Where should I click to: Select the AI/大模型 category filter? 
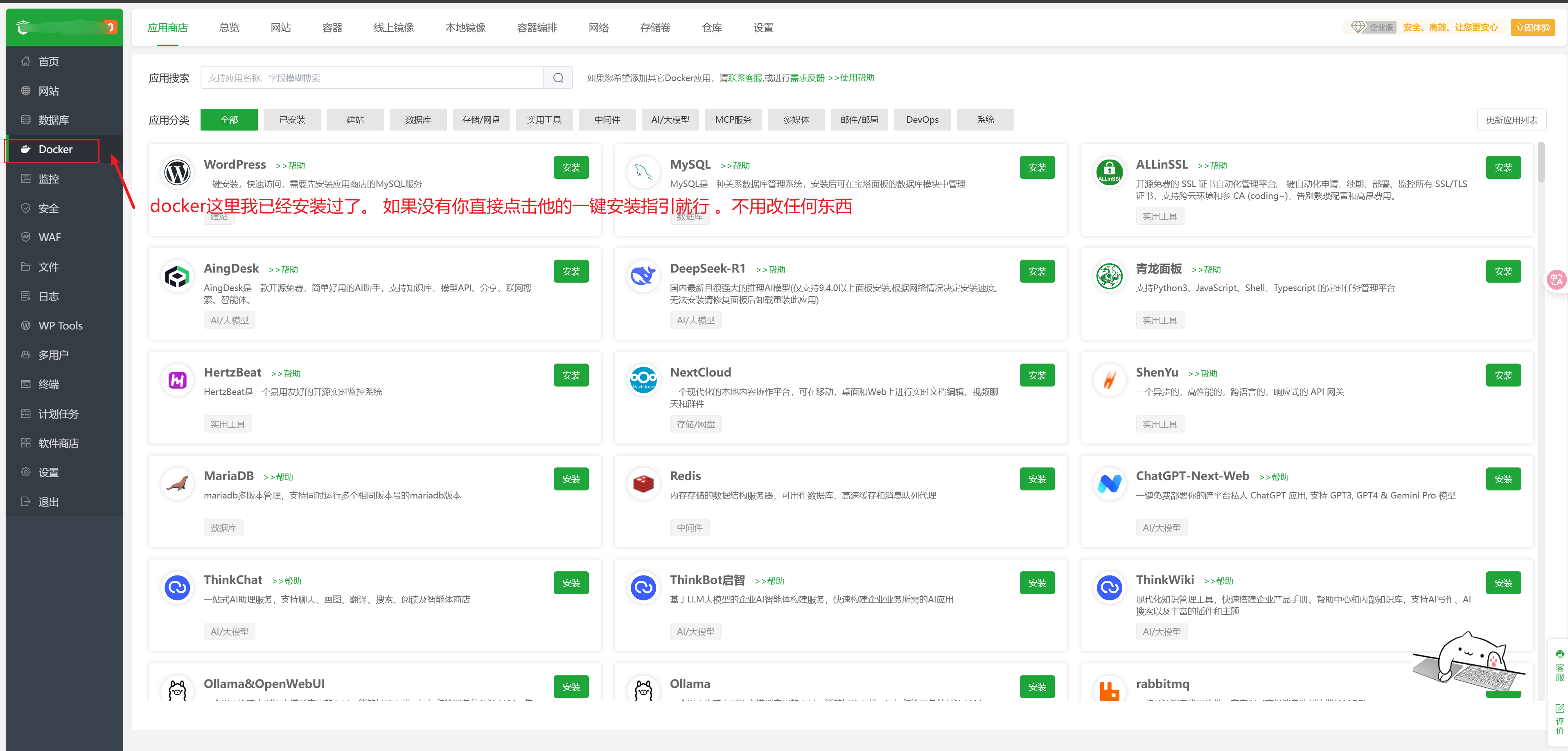coord(670,120)
